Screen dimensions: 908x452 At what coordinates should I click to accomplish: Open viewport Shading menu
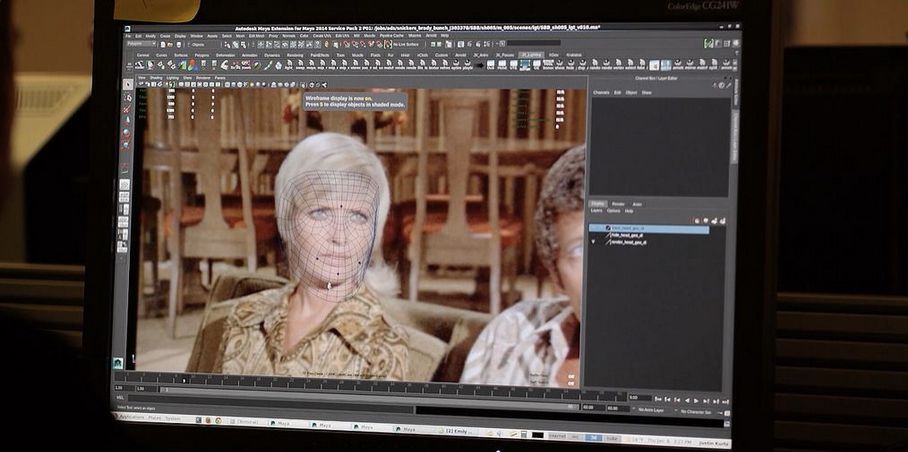(156, 78)
